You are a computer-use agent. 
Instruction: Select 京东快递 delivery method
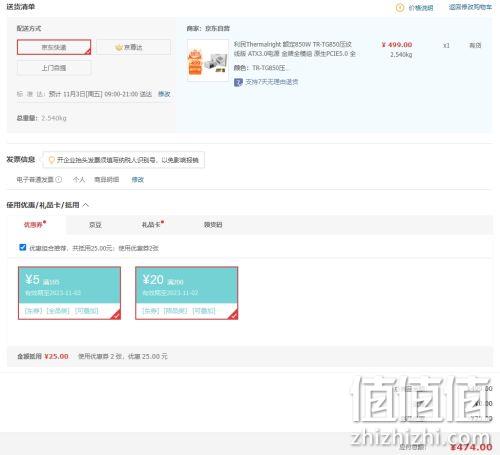54,47
